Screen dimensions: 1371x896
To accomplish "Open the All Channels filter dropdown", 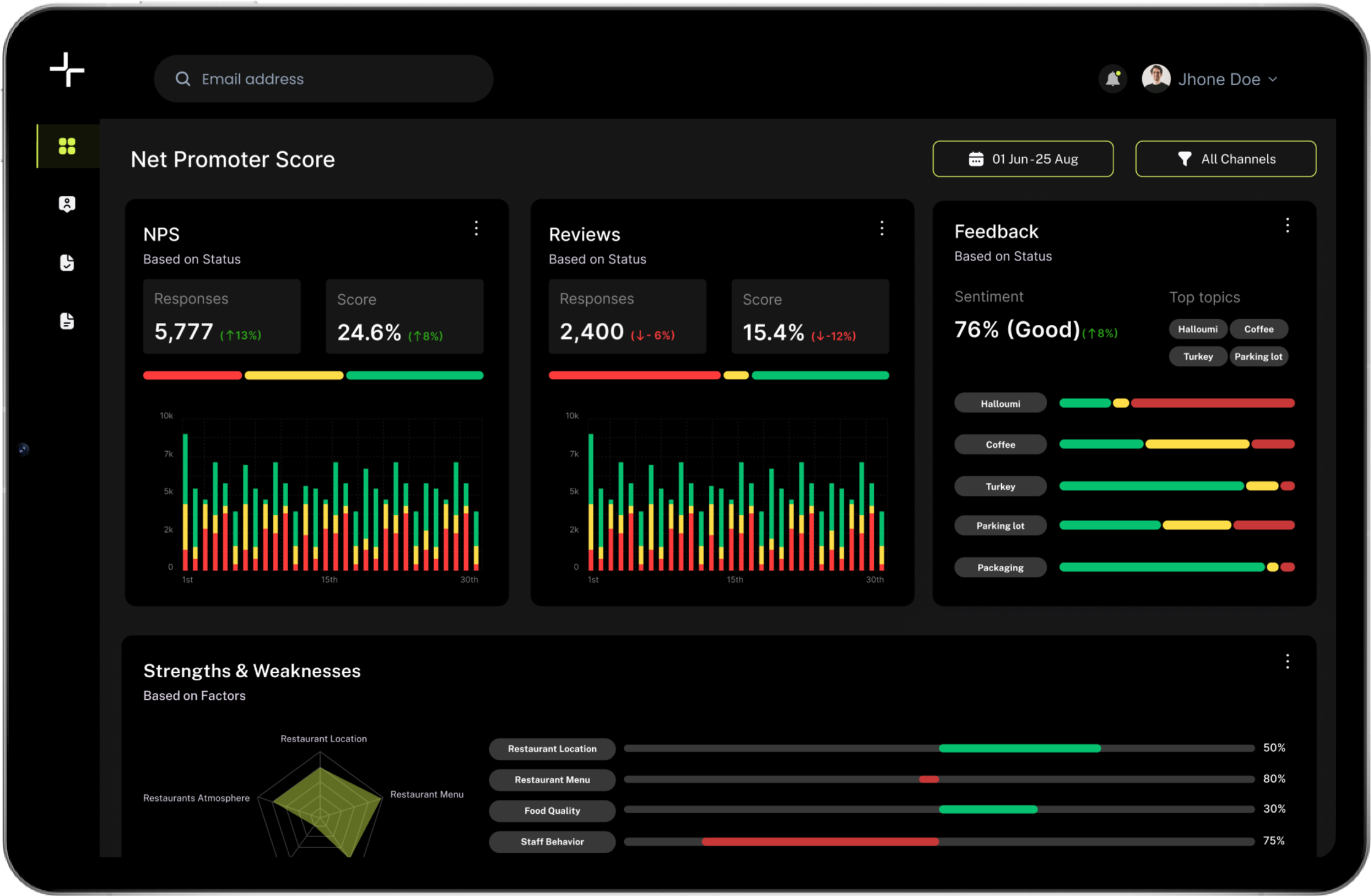I will point(1225,159).
